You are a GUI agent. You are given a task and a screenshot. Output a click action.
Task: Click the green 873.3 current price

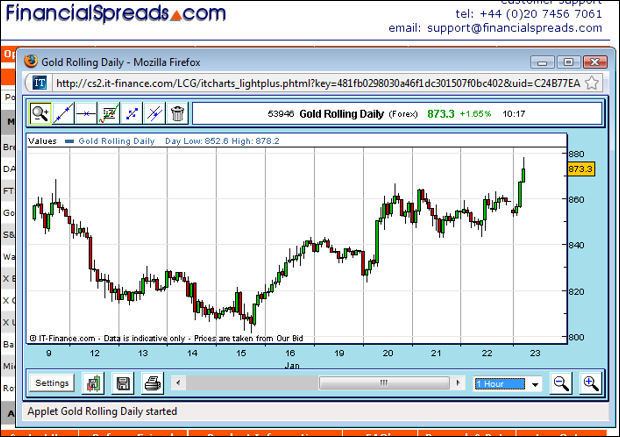pos(441,114)
